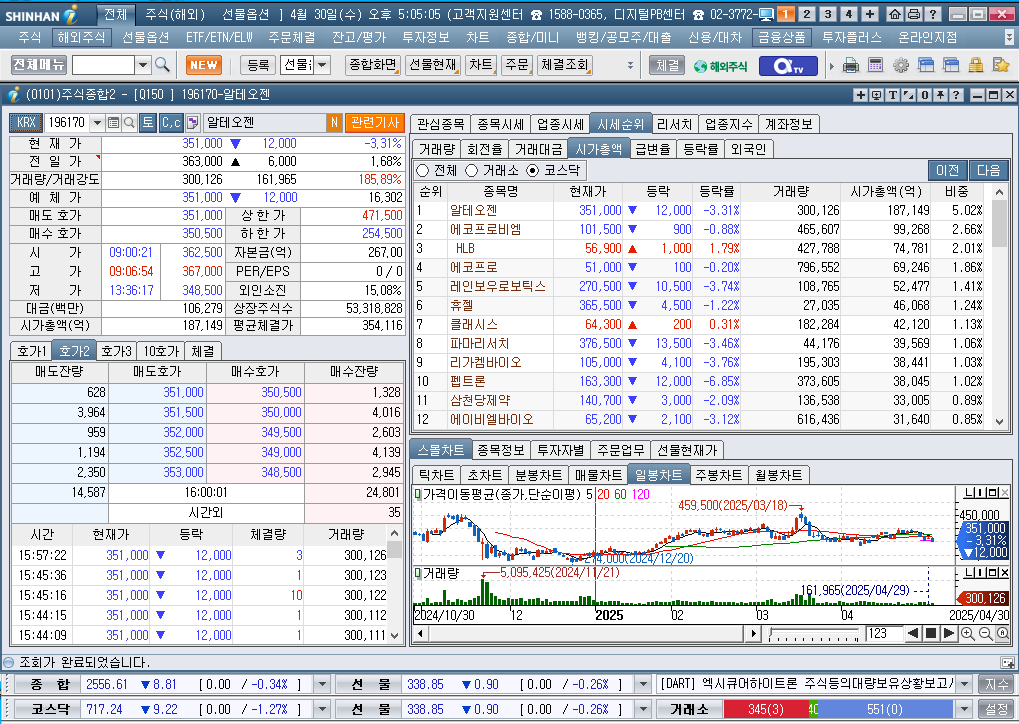Toggle the 거래량 chart indicator checkbox
The height and width of the screenshot is (724, 1019).
click(x=418, y=573)
